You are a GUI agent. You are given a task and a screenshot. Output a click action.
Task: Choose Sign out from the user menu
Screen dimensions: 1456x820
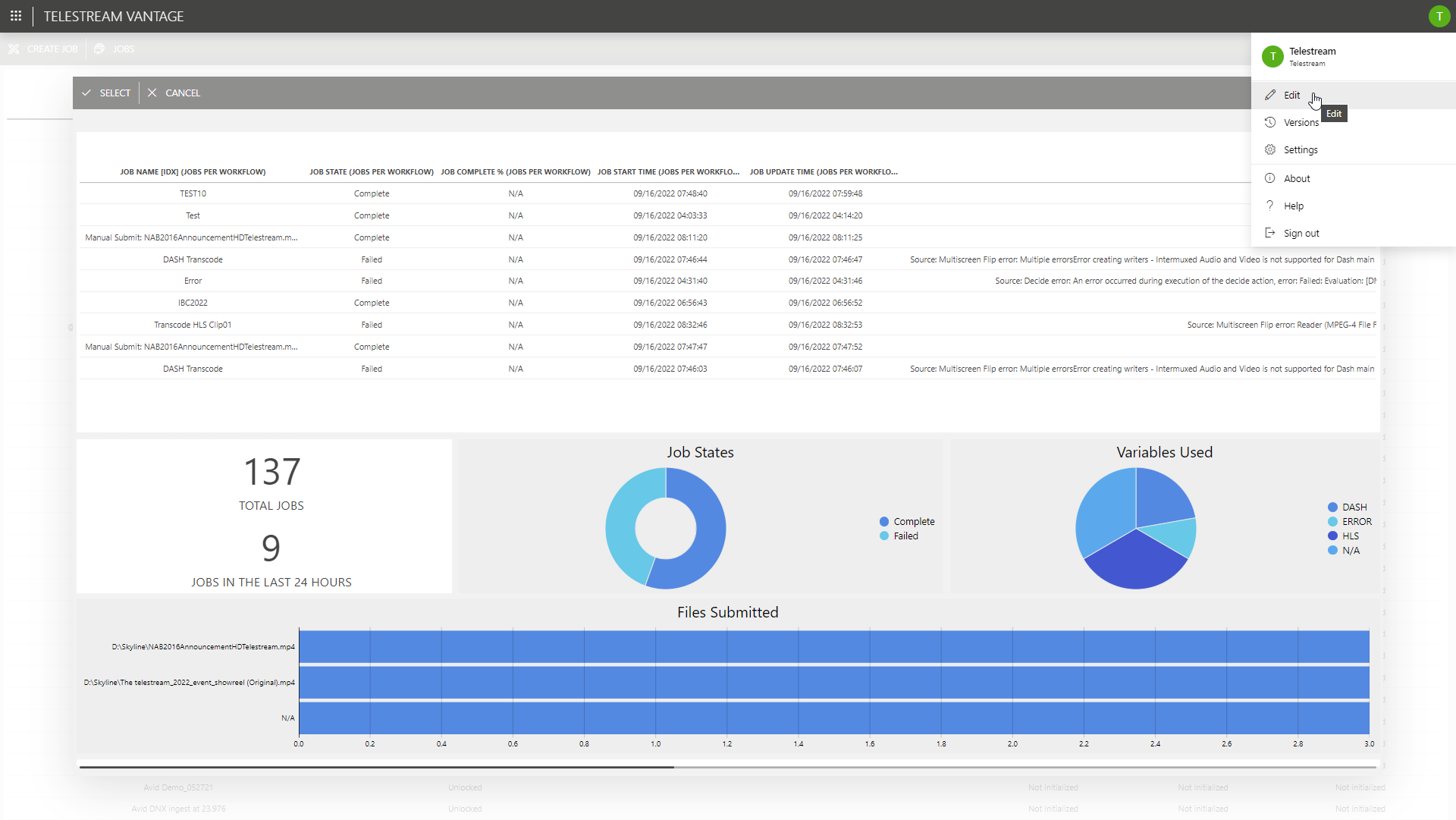tap(1353, 233)
